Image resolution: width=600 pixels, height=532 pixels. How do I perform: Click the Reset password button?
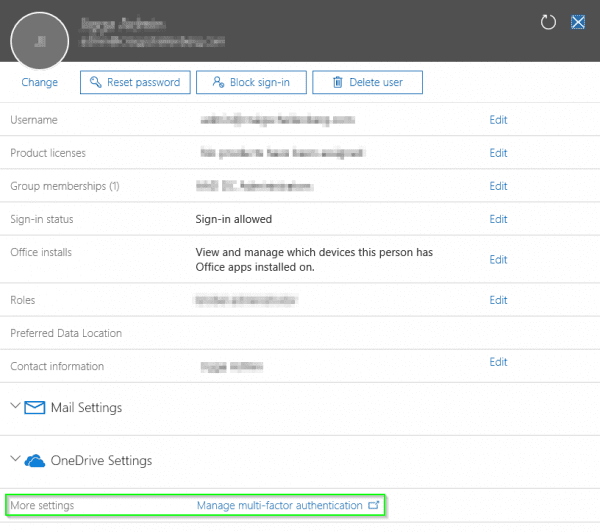pos(134,82)
